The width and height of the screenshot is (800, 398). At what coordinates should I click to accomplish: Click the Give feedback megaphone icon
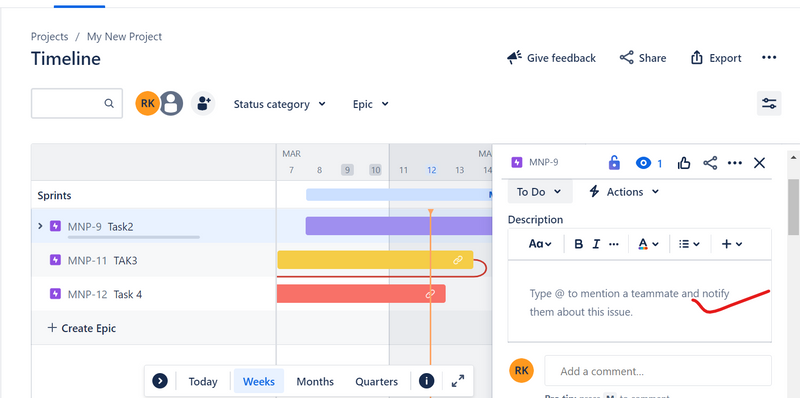click(x=514, y=58)
